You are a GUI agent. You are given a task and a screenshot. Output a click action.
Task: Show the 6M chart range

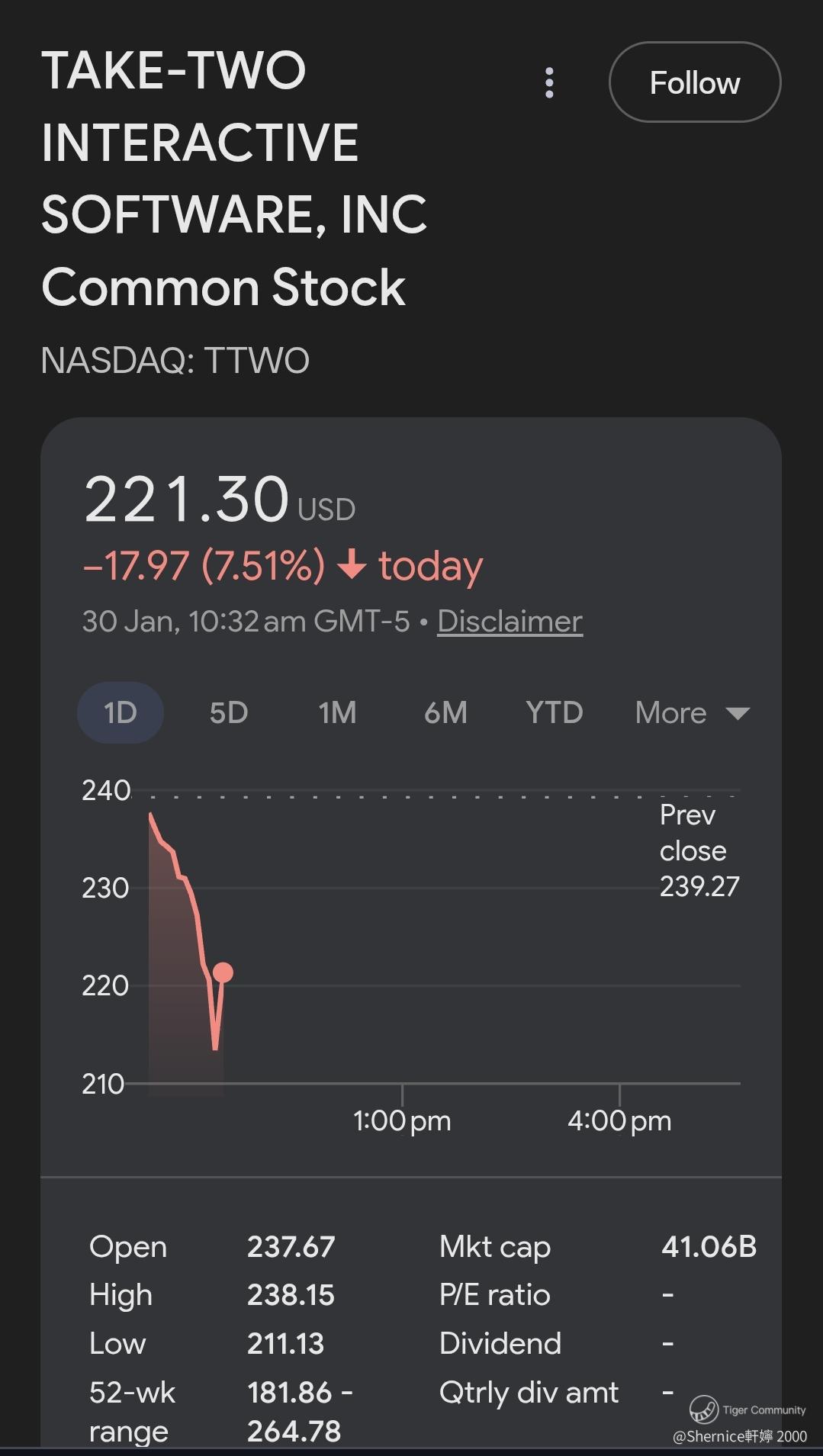click(x=445, y=713)
